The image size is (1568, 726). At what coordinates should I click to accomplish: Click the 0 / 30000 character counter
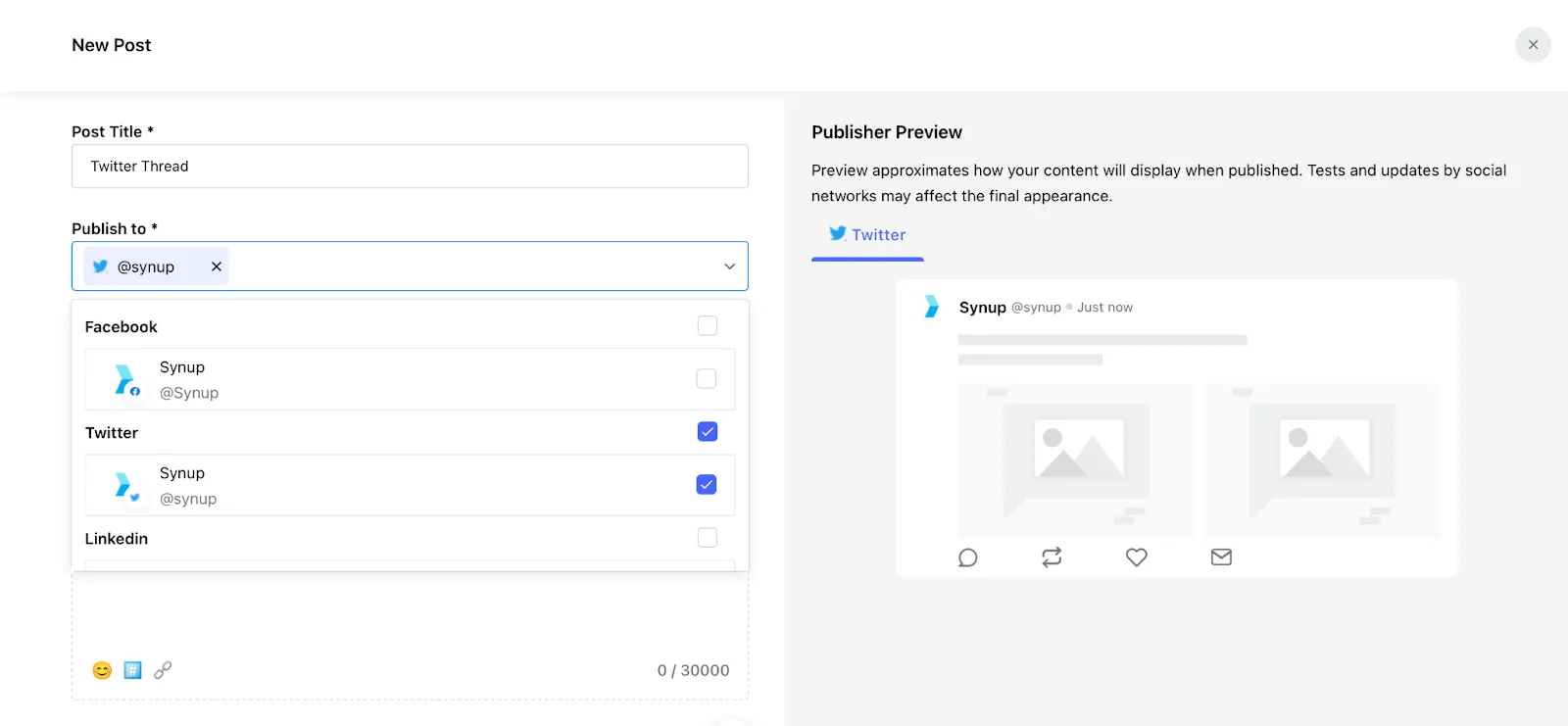pos(693,670)
